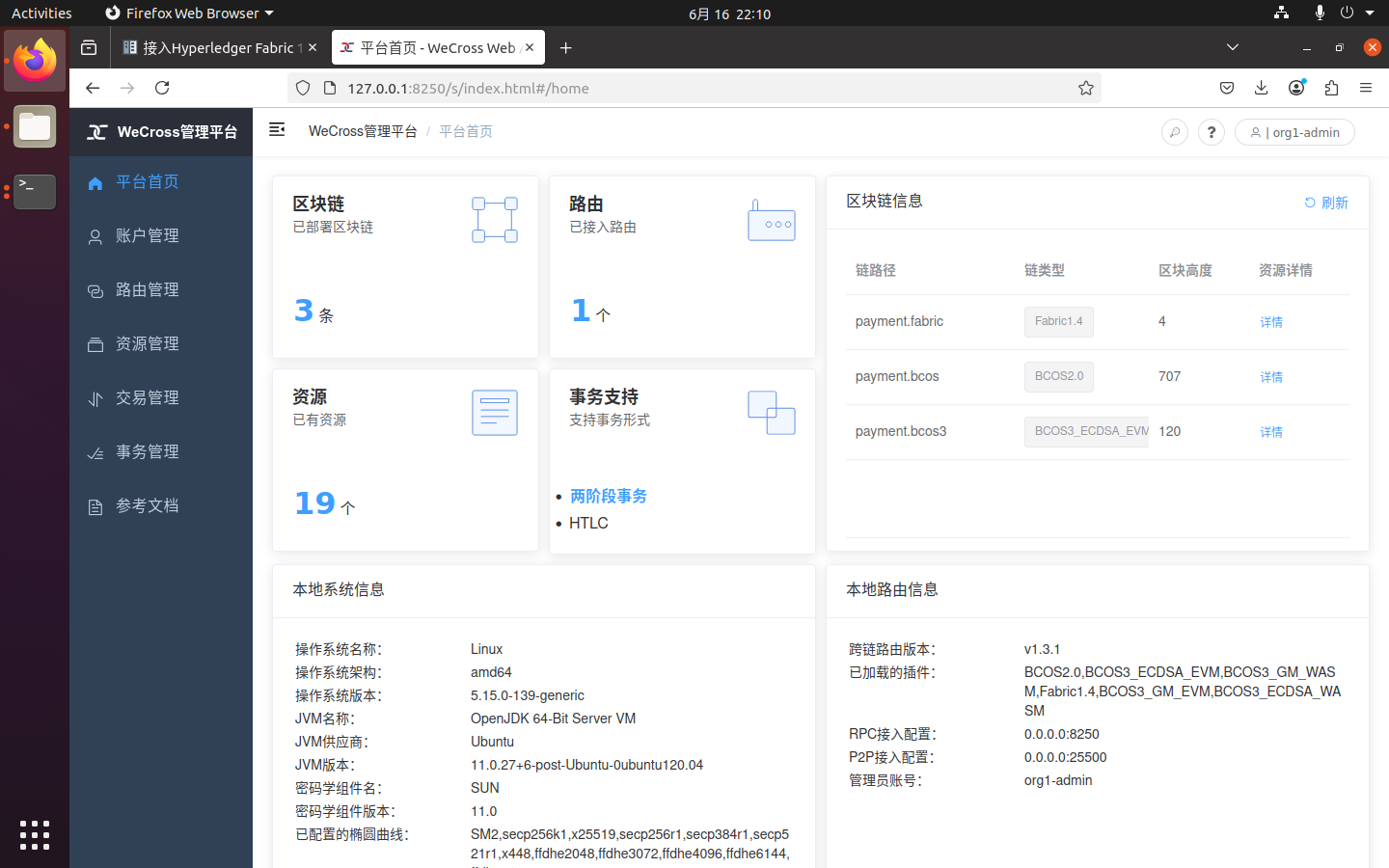This screenshot has height=868, width=1389.
Task: Open clock and calendar 6月 16 22:10
Action: click(x=730, y=14)
